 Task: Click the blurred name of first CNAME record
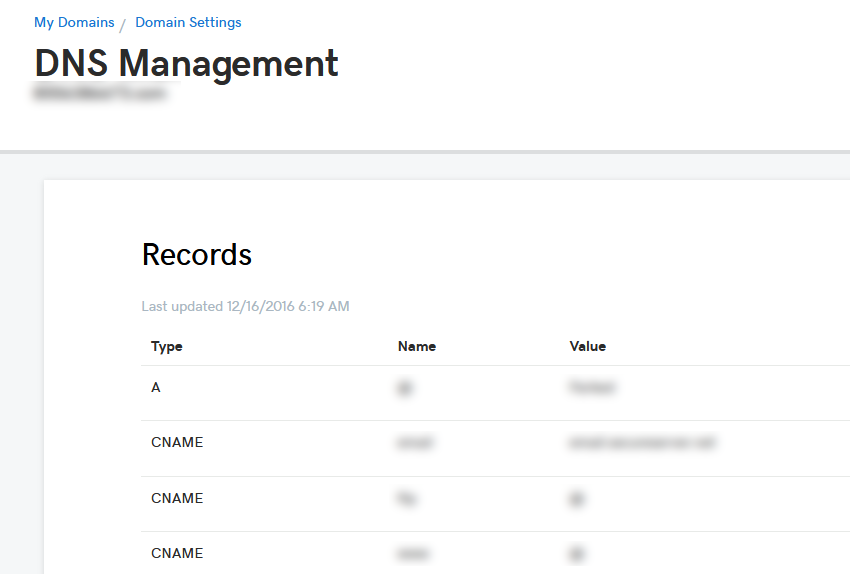pos(415,443)
